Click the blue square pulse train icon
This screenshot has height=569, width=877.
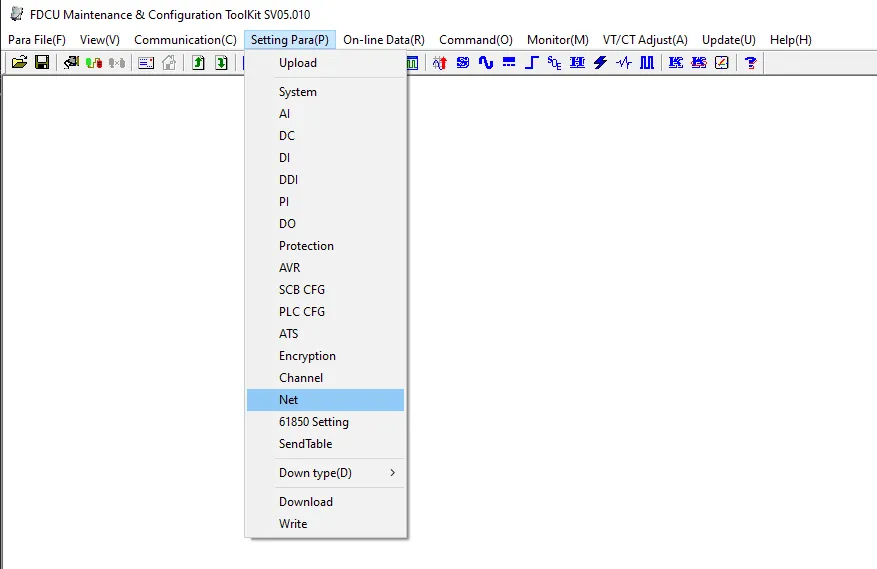pos(647,62)
